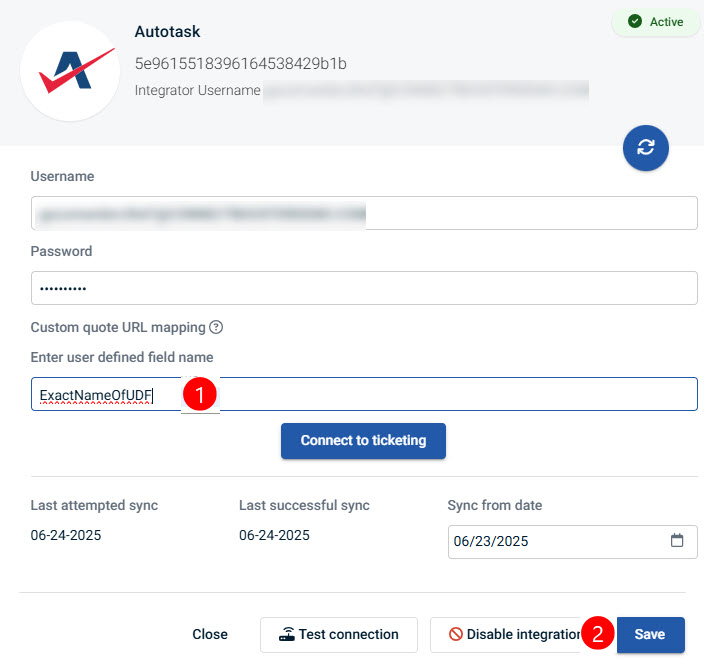The image size is (704, 659).
Task: Click the blue refresh sync icon
Action: pos(645,148)
